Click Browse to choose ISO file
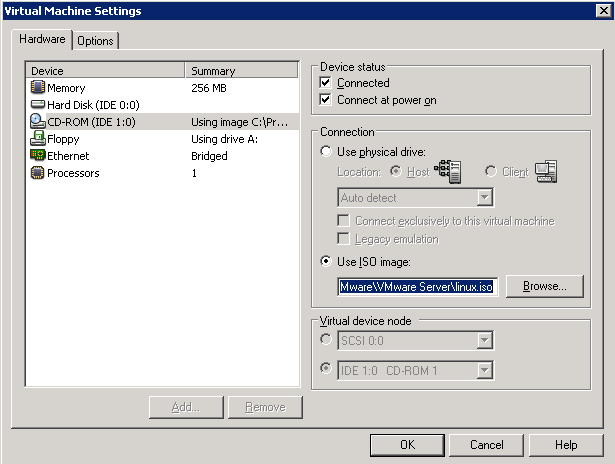Viewport: 615px width, 464px height. pyautogui.click(x=545, y=286)
